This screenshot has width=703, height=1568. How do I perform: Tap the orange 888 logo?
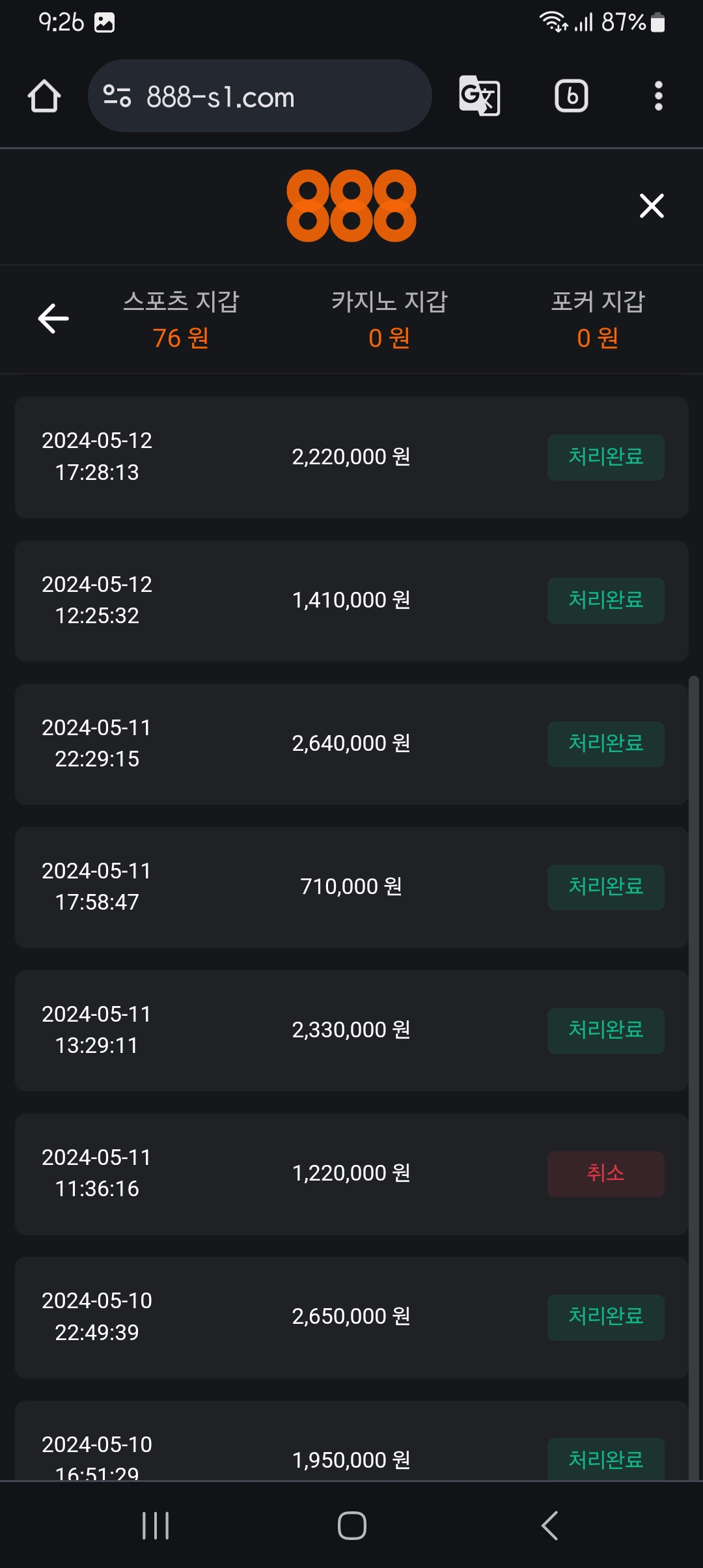point(351,206)
